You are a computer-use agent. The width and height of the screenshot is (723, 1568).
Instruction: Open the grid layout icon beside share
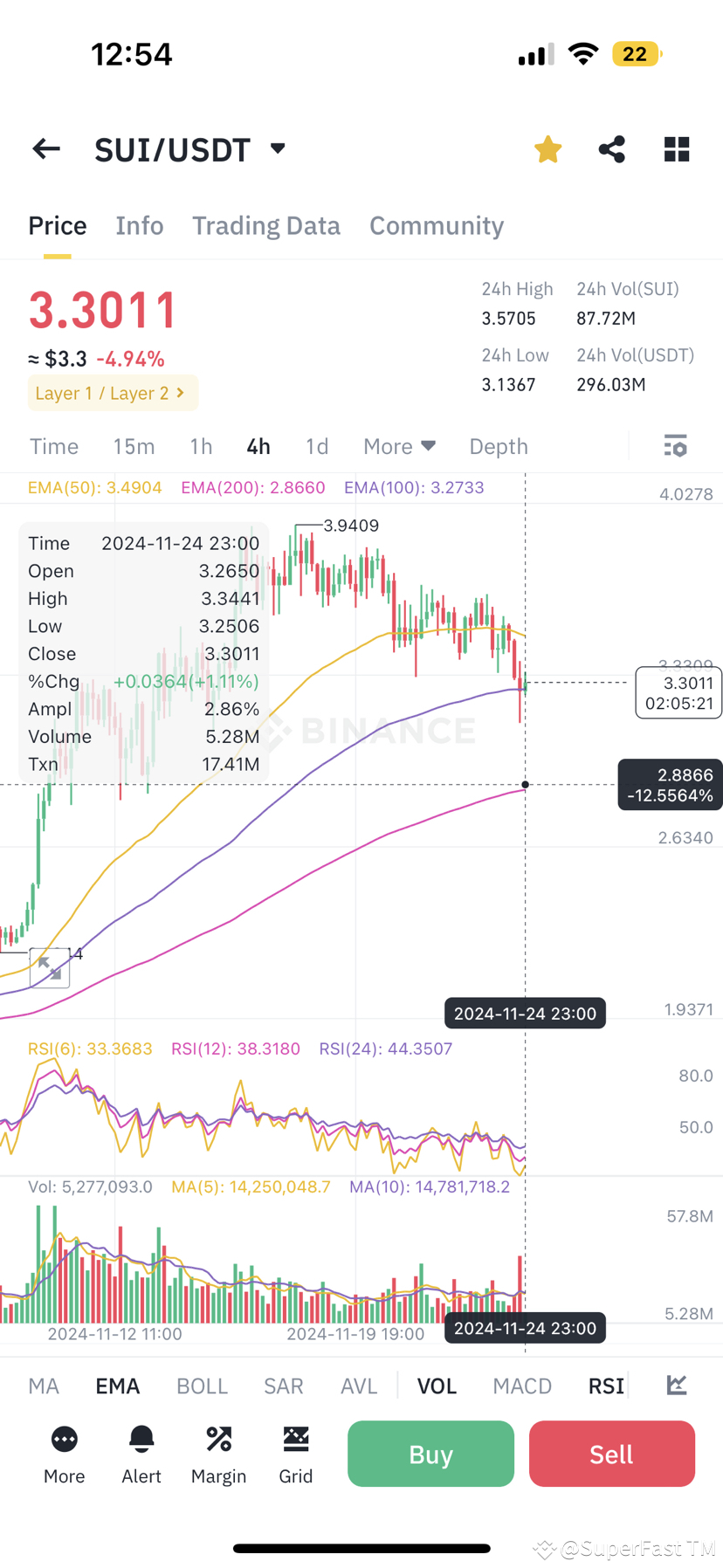[677, 148]
